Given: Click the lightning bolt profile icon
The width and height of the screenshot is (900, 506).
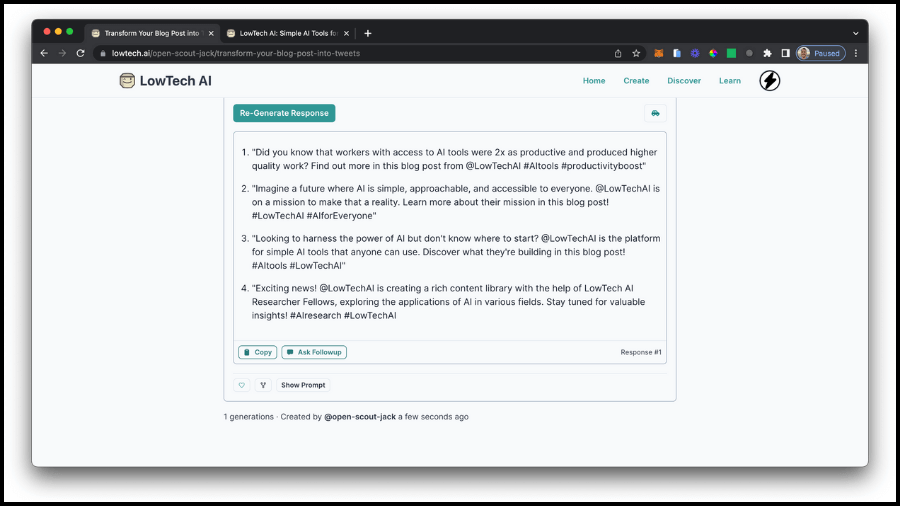Looking at the screenshot, I should pyautogui.click(x=769, y=81).
